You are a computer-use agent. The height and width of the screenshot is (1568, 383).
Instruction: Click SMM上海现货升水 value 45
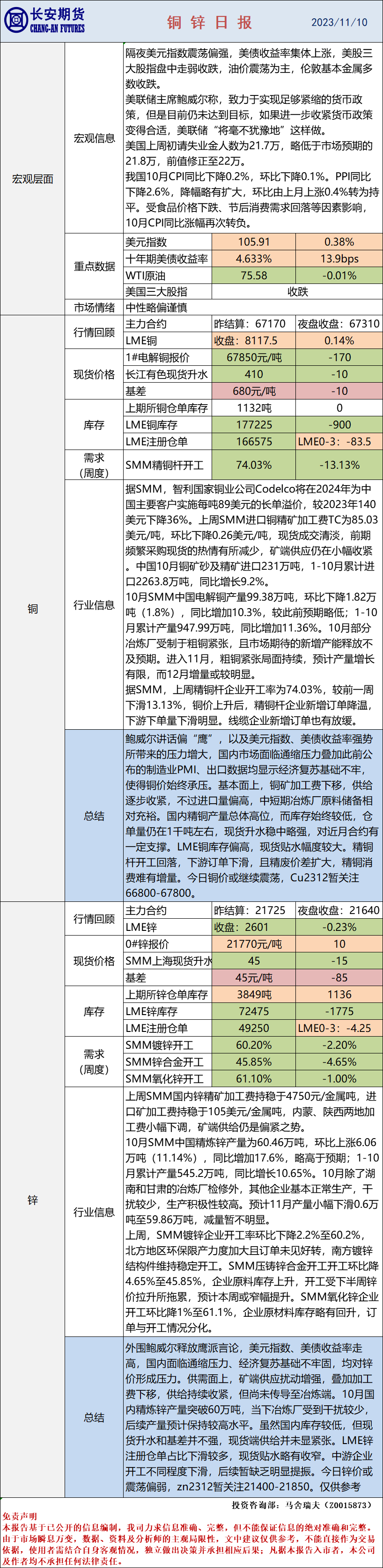point(254,960)
